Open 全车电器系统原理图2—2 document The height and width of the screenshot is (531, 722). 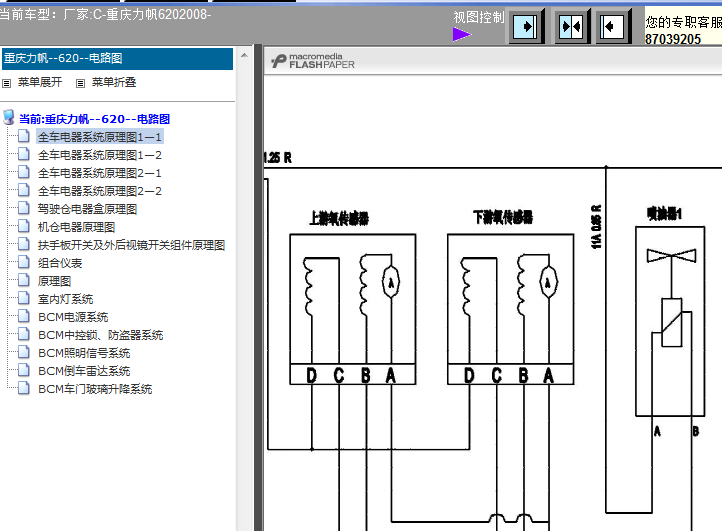tap(99, 191)
